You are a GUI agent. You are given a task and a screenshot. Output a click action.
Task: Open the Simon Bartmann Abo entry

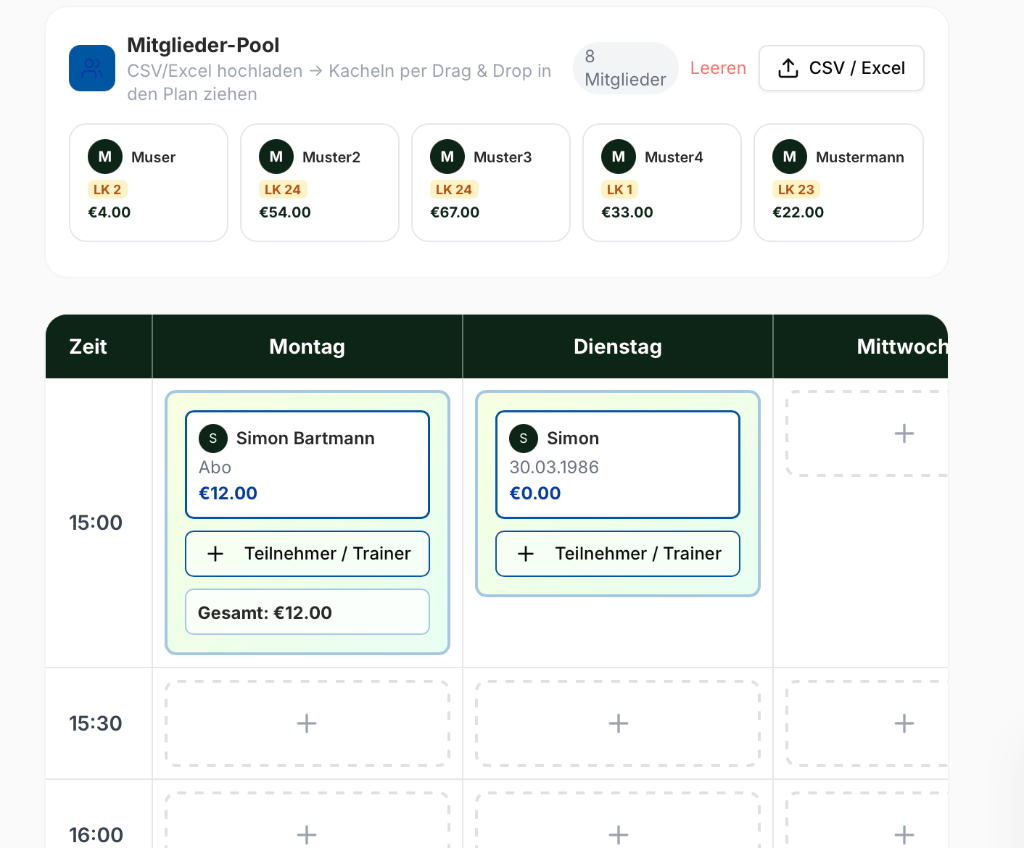click(307, 465)
